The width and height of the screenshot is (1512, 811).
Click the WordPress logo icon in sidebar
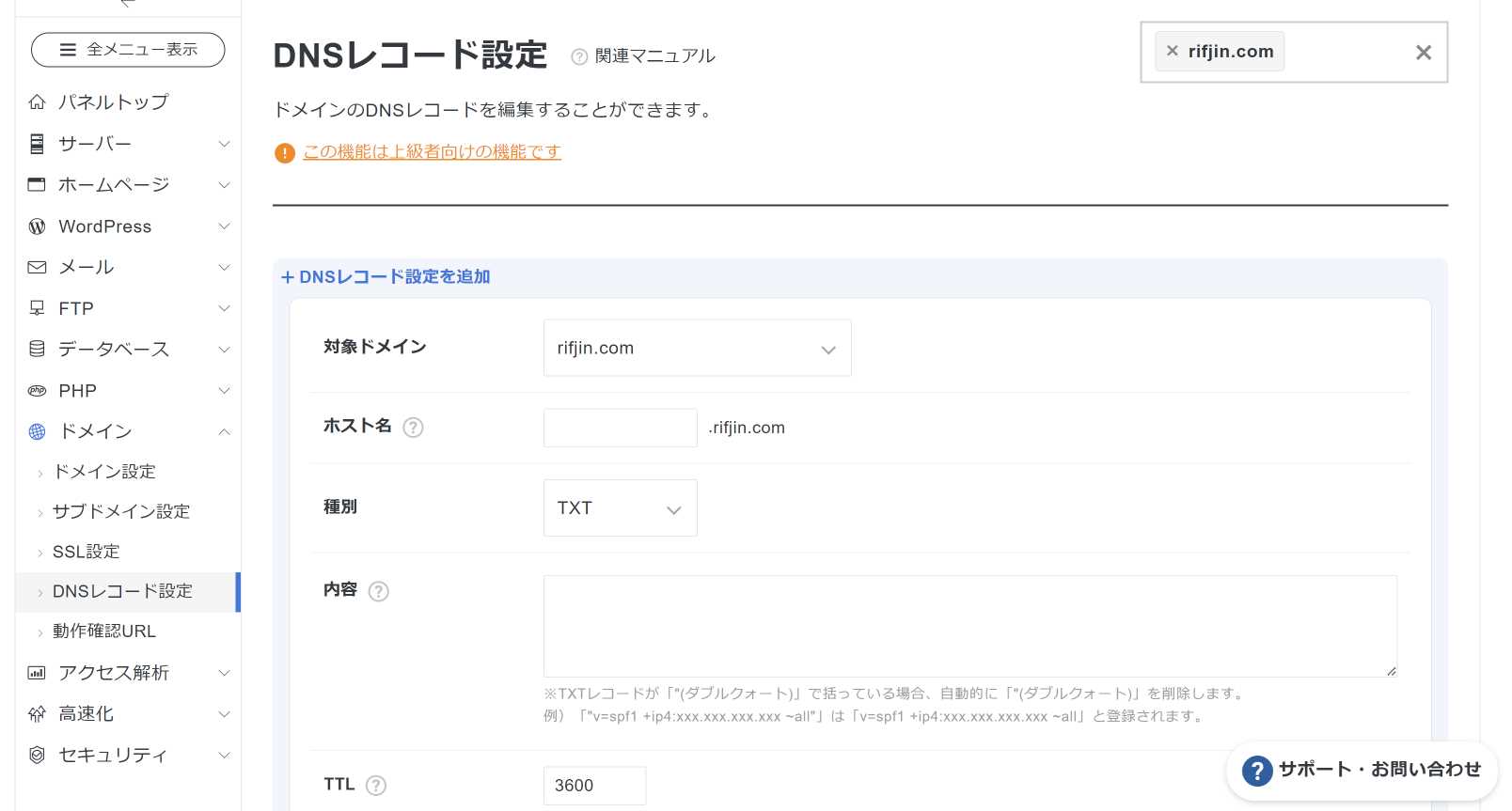point(37,226)
